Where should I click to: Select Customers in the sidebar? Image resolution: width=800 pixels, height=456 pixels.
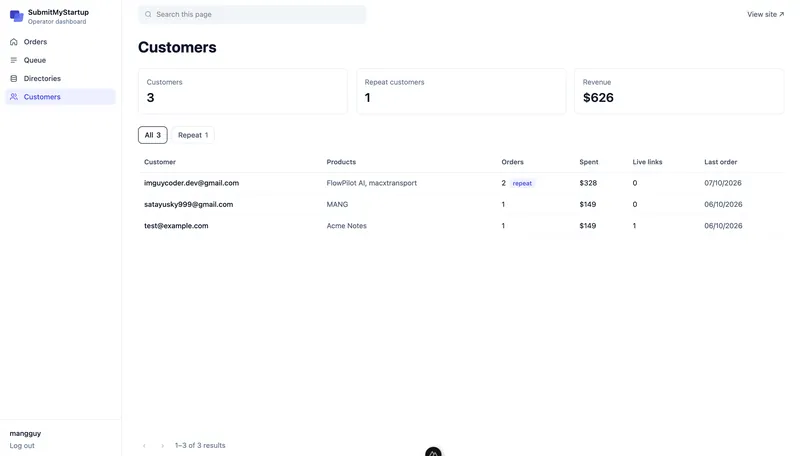[60, 97]
